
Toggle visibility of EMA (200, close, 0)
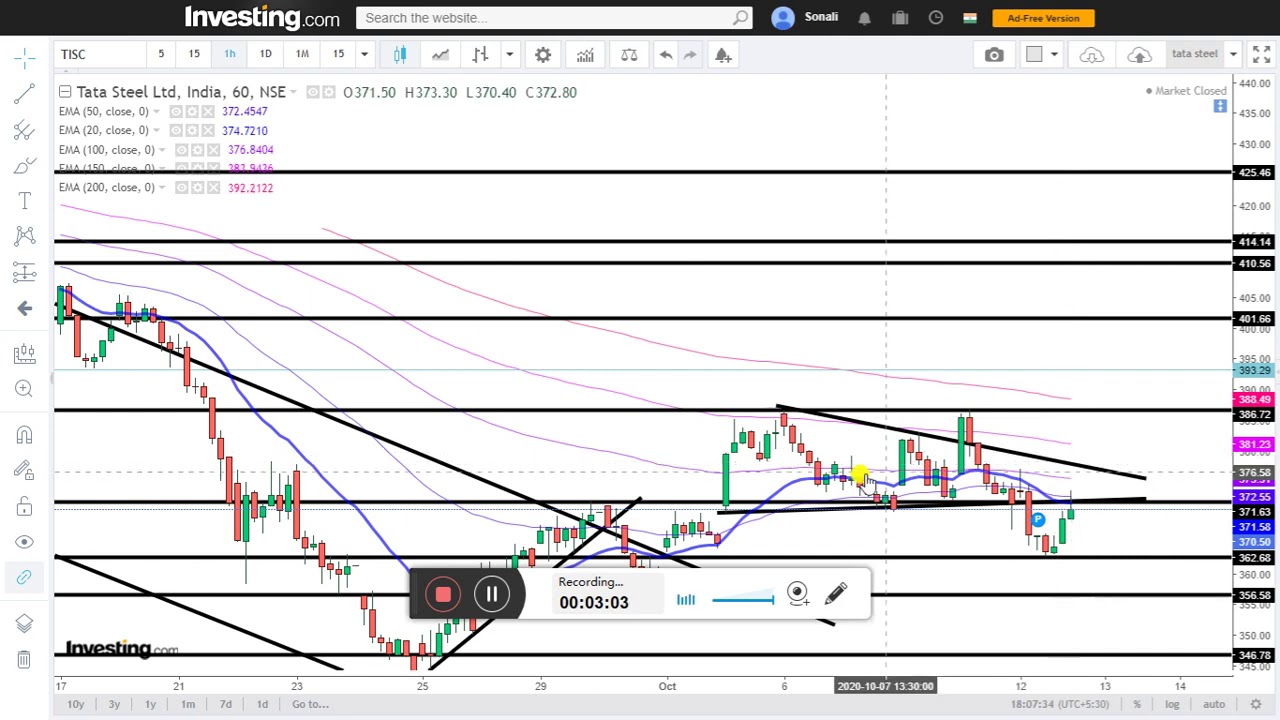click(182, 187)
